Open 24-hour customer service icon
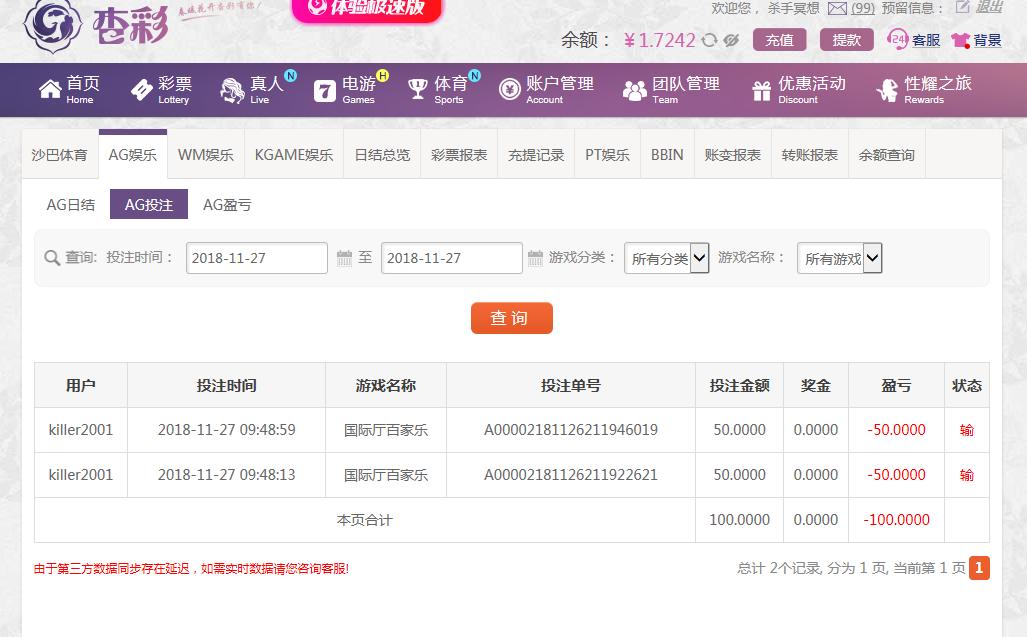Image resolution: width=1027 pixels, height=637 pixels. (x=897, y=40)
